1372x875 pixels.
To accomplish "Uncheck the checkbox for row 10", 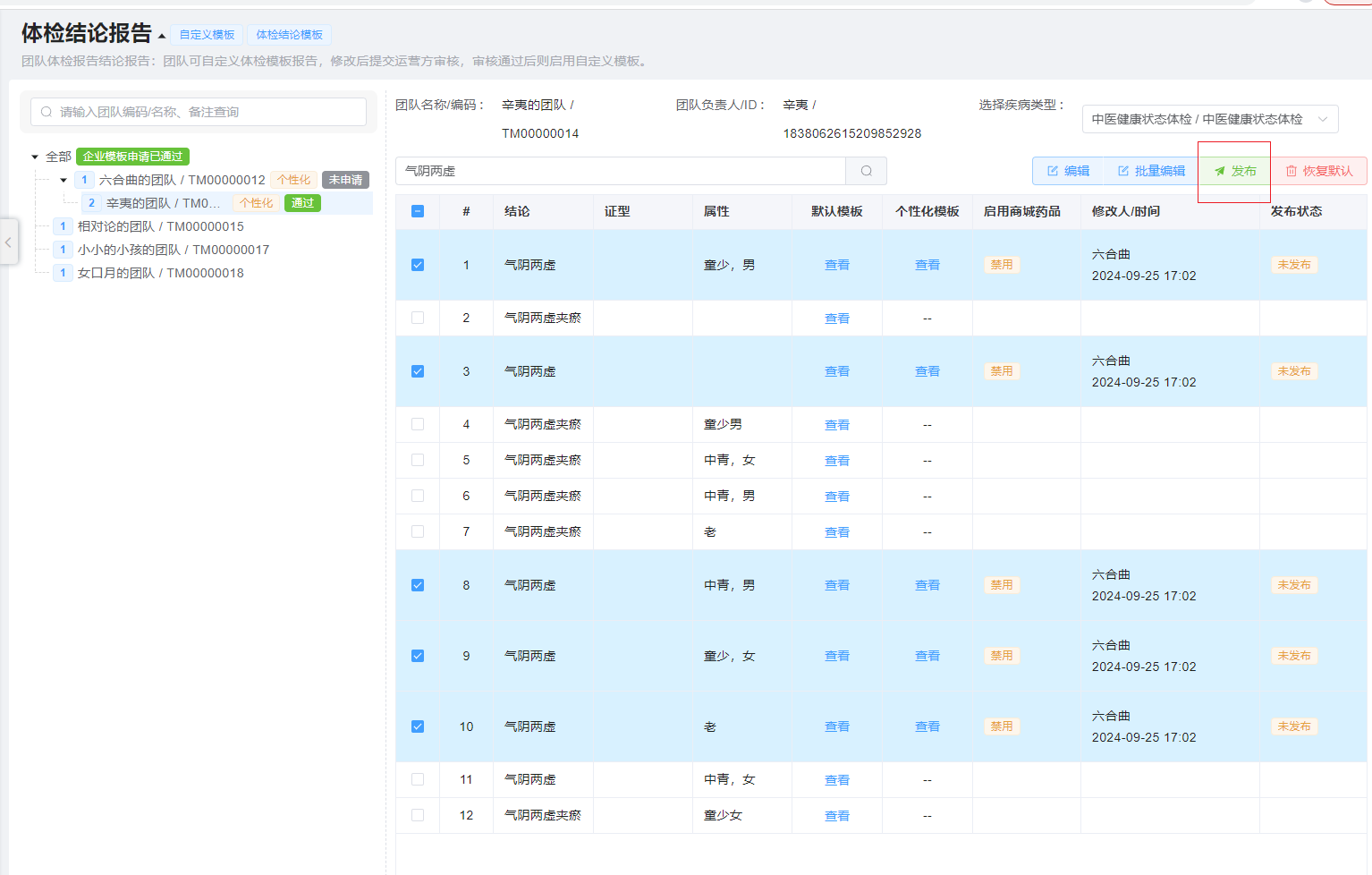I will pyautogui.click(x=418, y=726).
